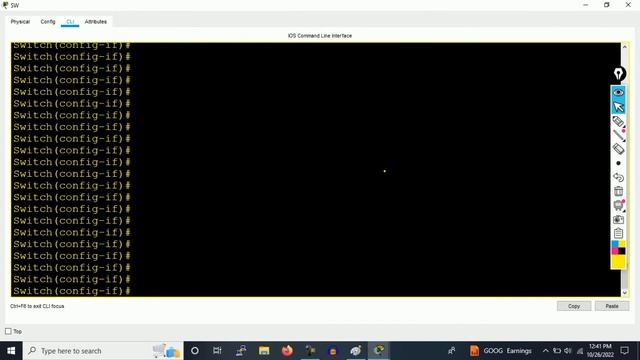The image size is (640, 360).
Task: Click the Copy button
Action: pos(574,306)
